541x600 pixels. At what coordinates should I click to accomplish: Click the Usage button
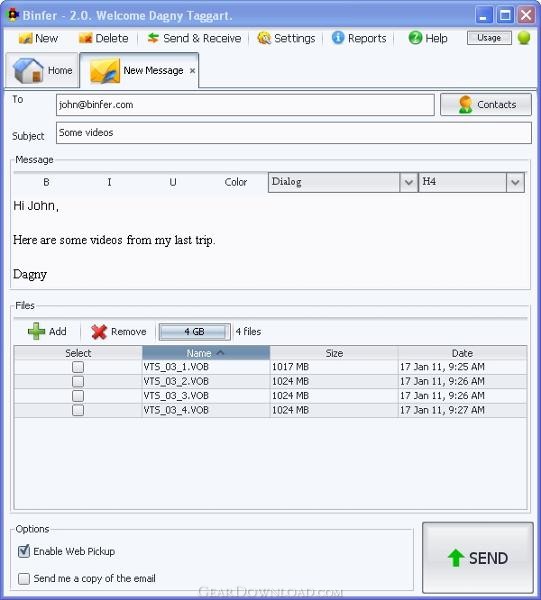[489, 38]
